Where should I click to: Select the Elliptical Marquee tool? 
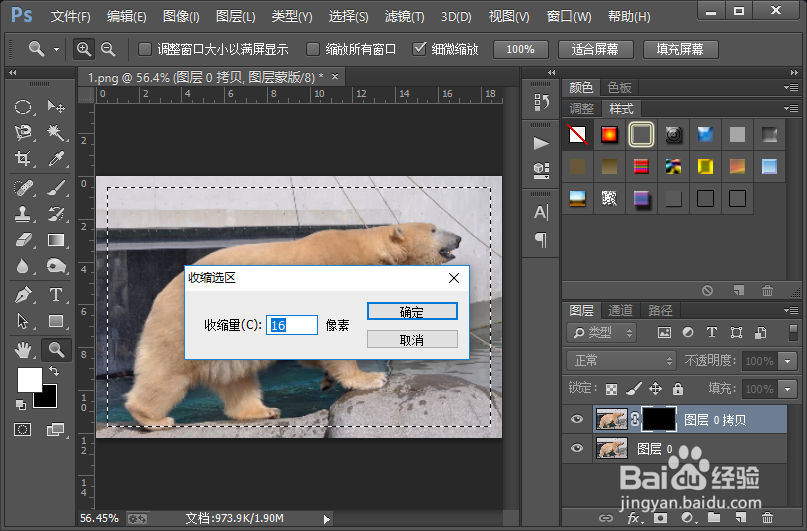pyautogui.click(x=23, y=107)
